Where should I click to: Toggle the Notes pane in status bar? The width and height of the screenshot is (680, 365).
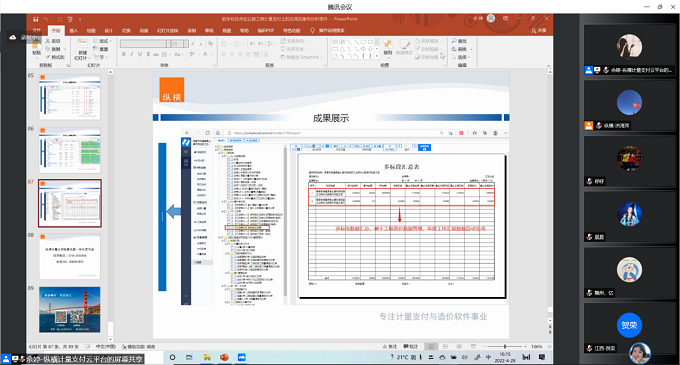coord(390,346)
